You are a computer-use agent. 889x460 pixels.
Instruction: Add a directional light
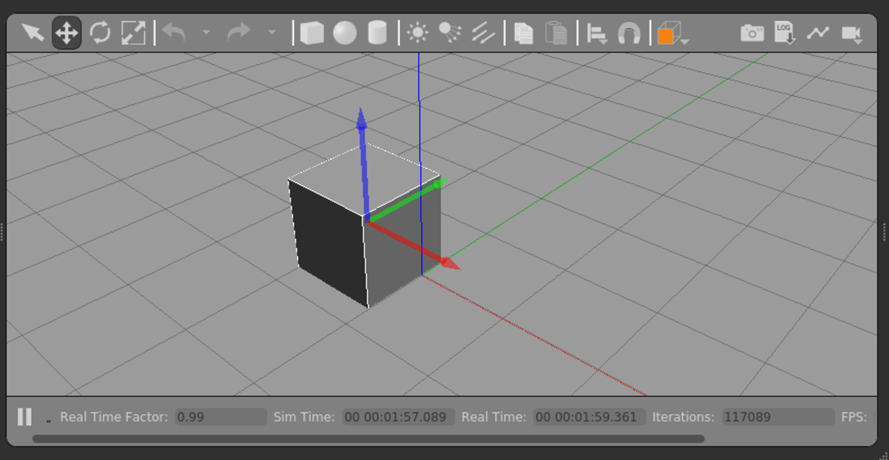coord(483,33)
